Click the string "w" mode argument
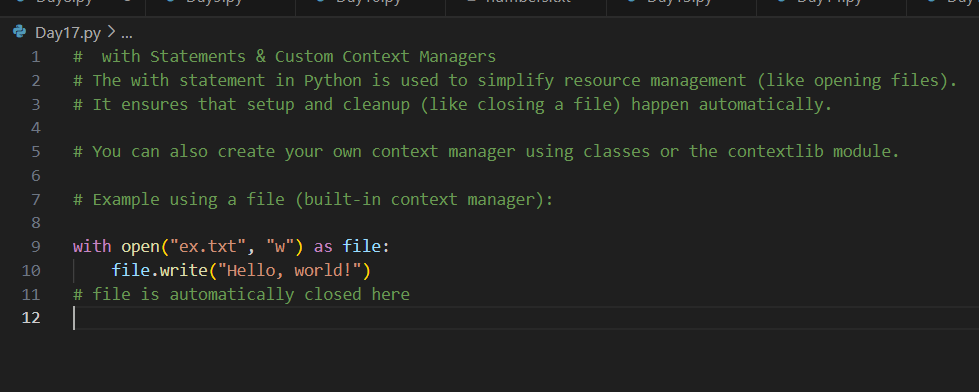The height and width of the screenshot is (392, 979). [280, 247]
